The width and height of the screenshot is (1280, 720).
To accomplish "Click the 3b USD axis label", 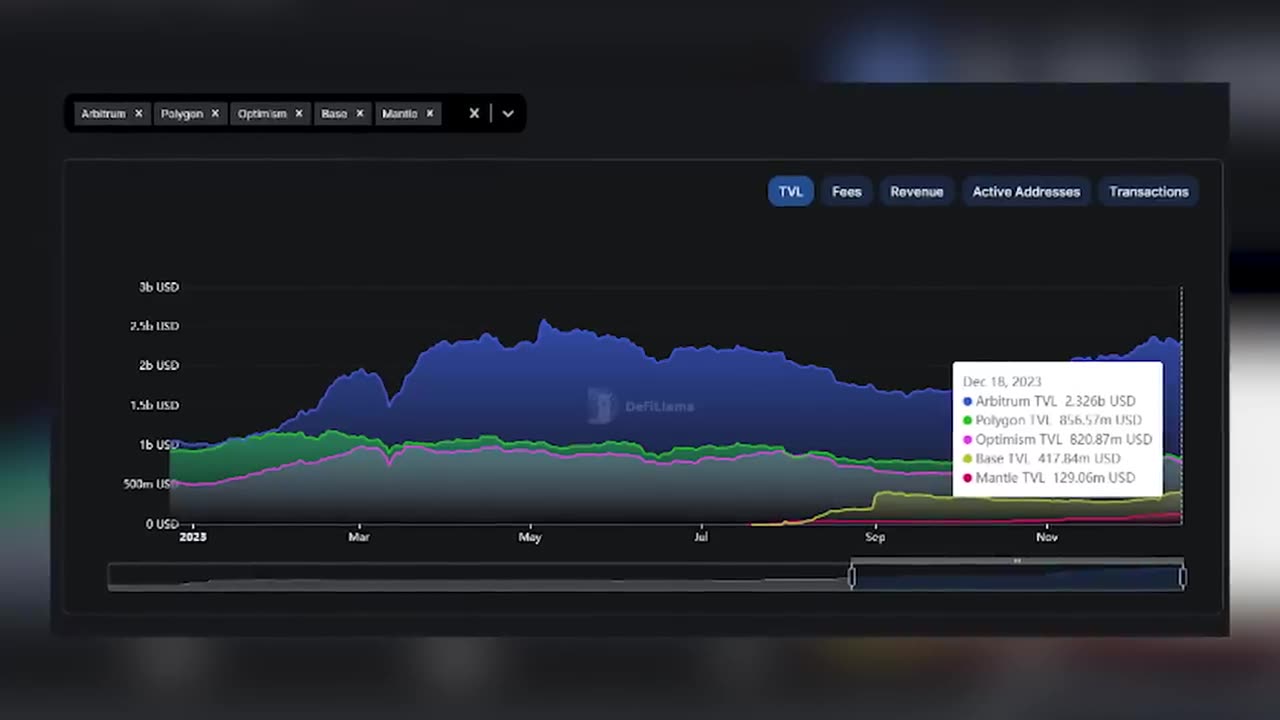I will click(159, 287).
